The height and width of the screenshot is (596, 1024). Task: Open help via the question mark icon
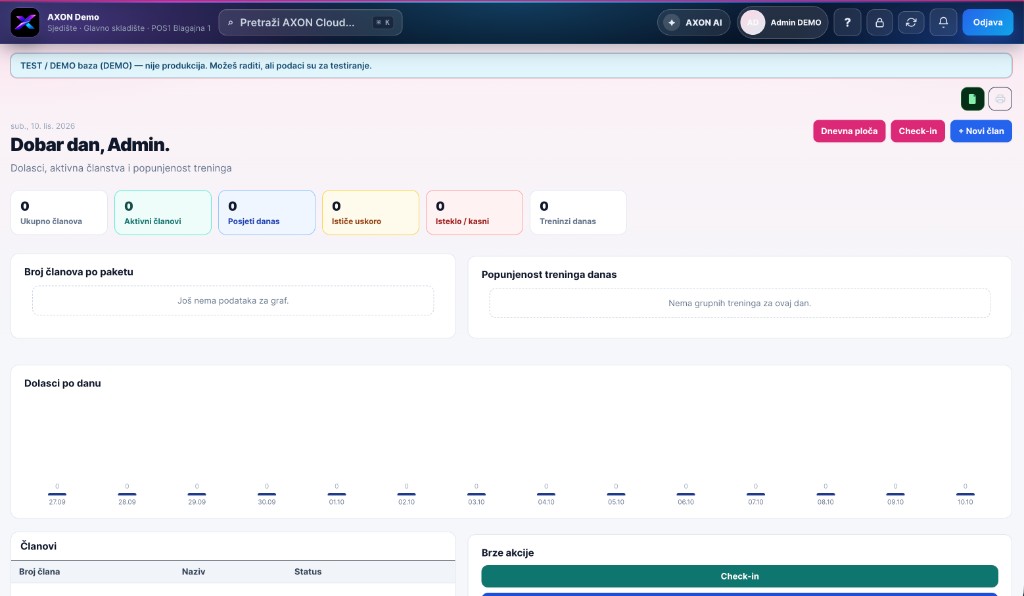pyautogui.click(x=847, y=22)
